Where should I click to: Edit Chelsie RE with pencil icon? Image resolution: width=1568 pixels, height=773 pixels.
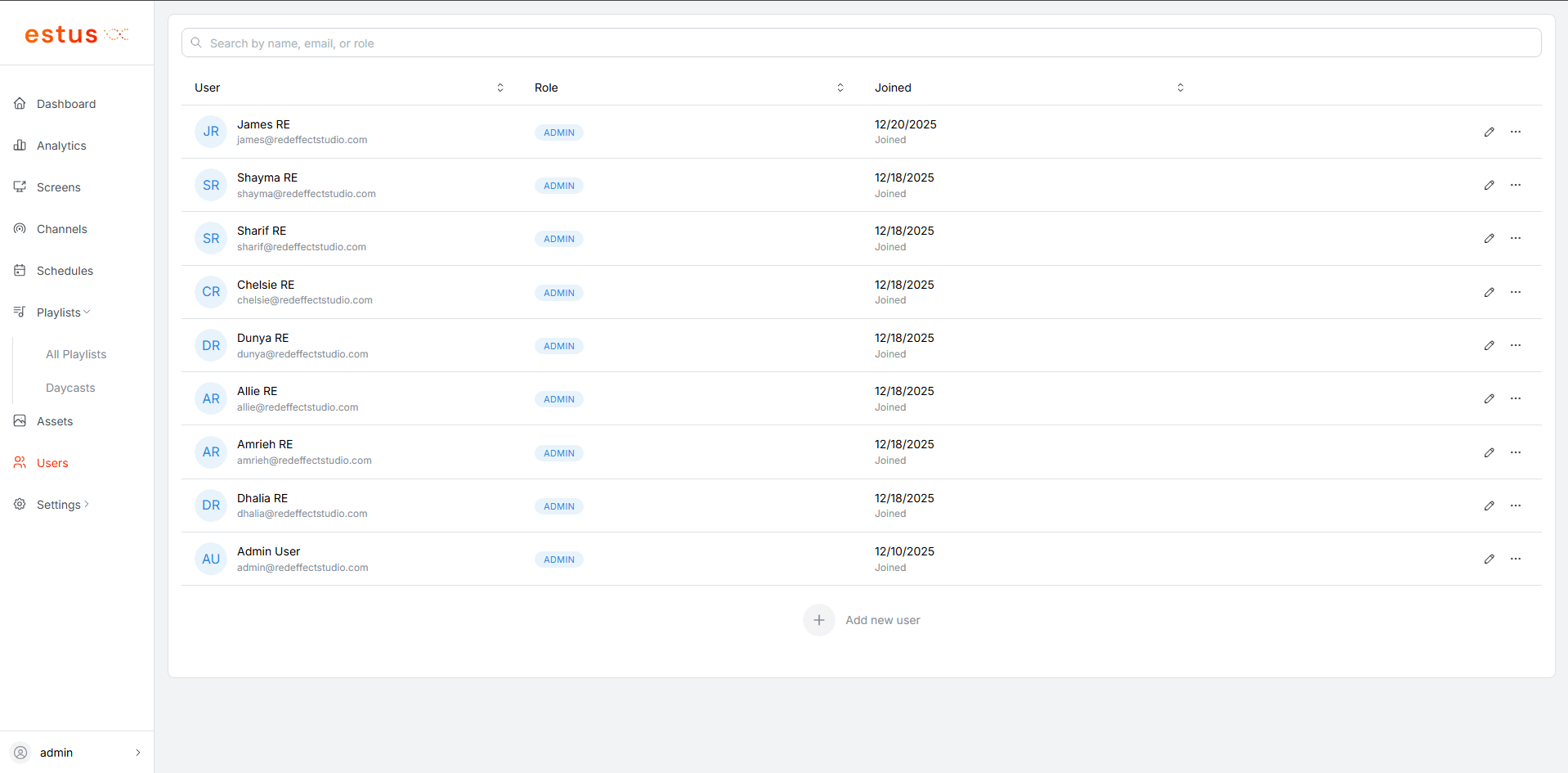coord(1490,292)
